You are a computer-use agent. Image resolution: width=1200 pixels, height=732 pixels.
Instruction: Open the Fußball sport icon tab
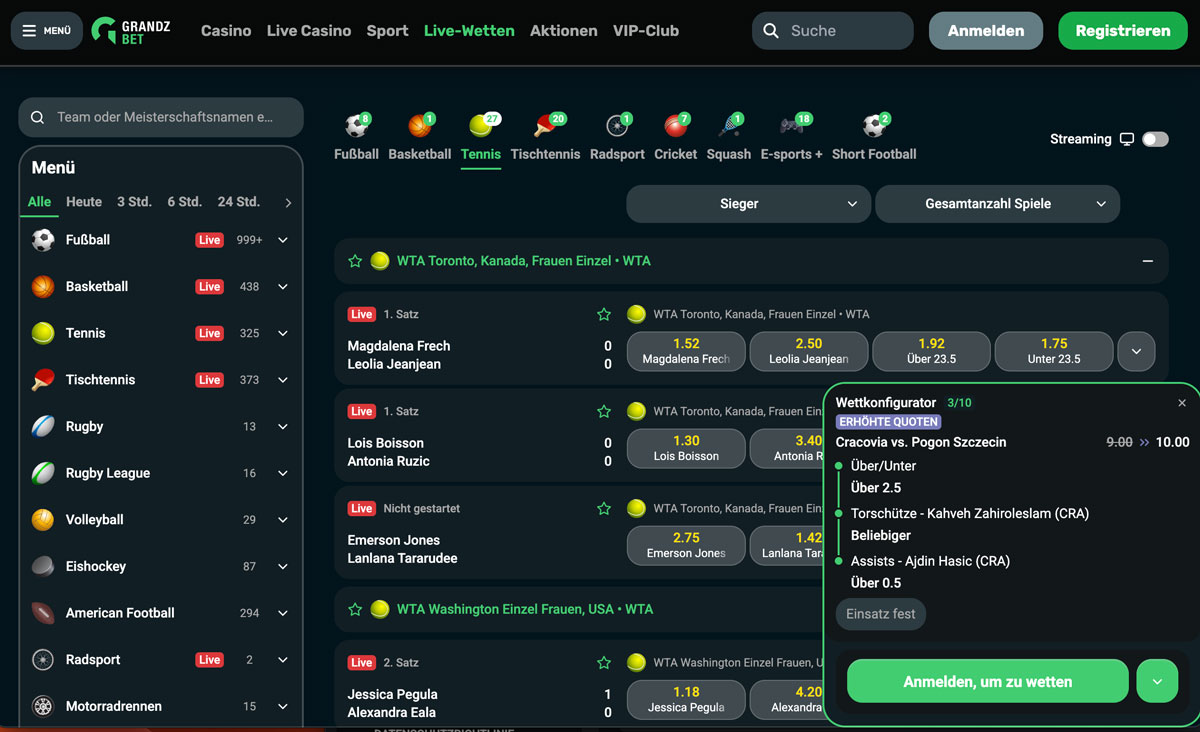tap(356, 127)
